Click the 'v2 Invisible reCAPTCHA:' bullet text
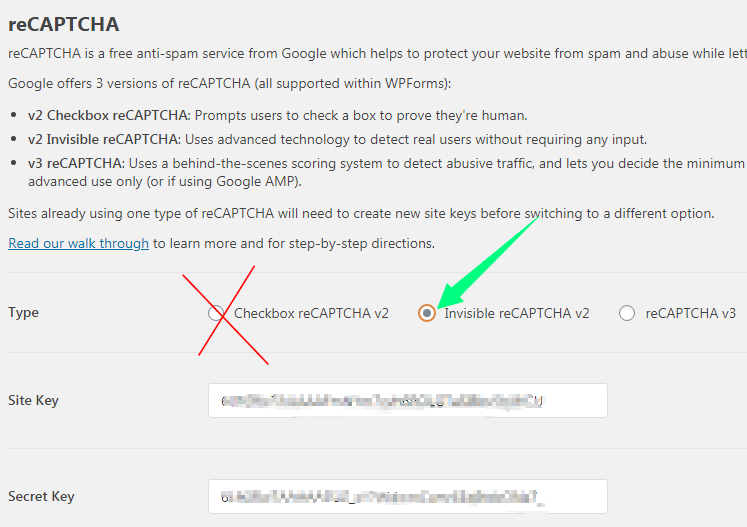The width and height of the screenshot is (747, 527). (x=104, y=139)
